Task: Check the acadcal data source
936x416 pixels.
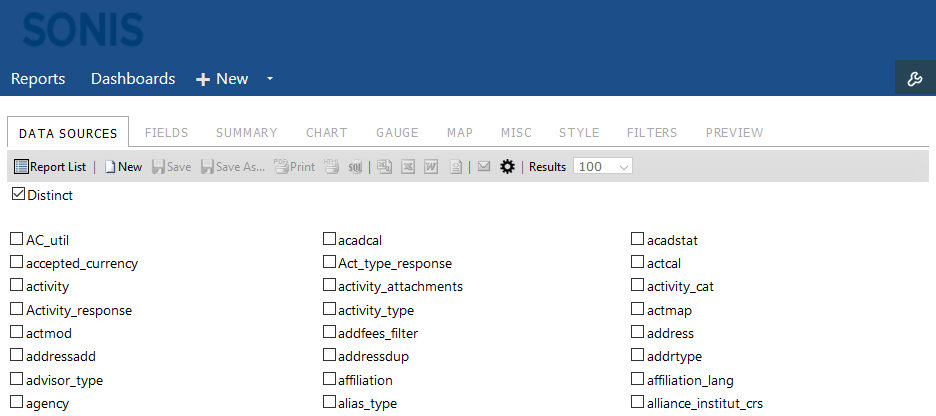Action: click(330, 239)
